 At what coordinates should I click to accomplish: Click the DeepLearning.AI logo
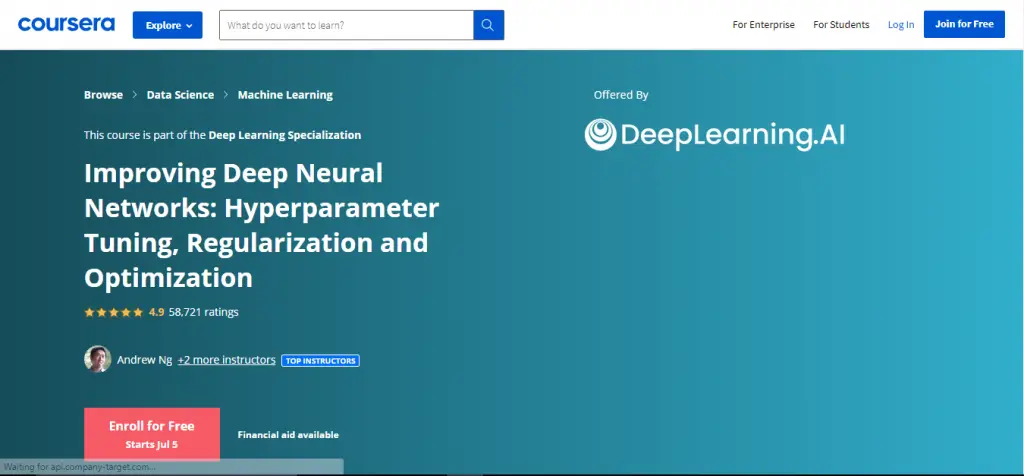(x=715, y=134)
